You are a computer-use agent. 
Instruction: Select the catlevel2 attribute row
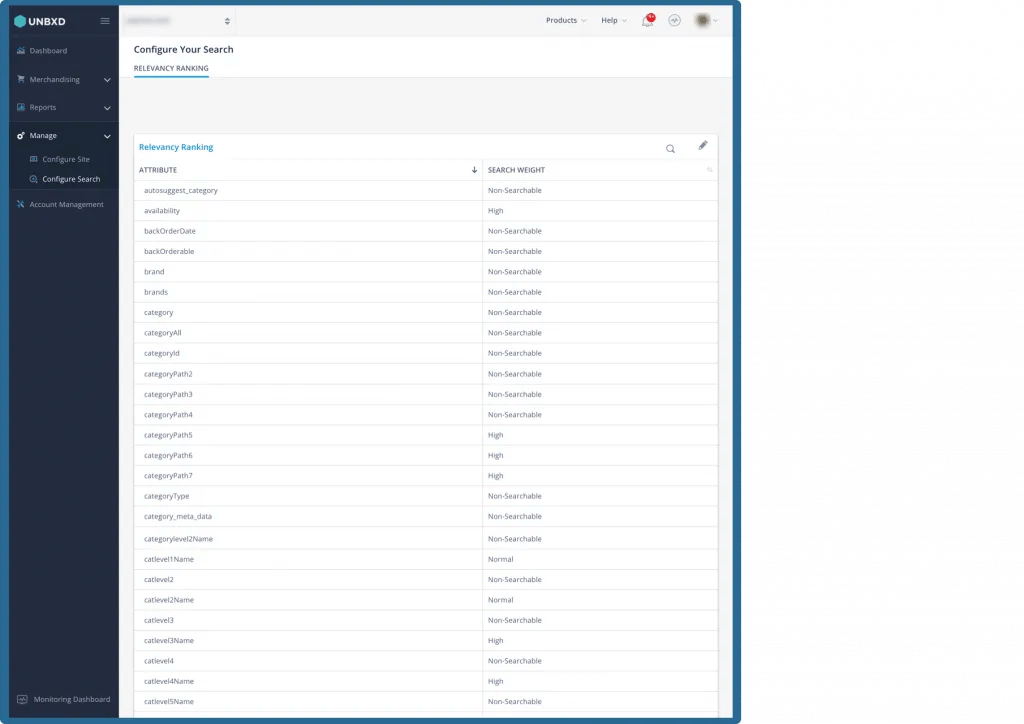(x=426, y=580)
